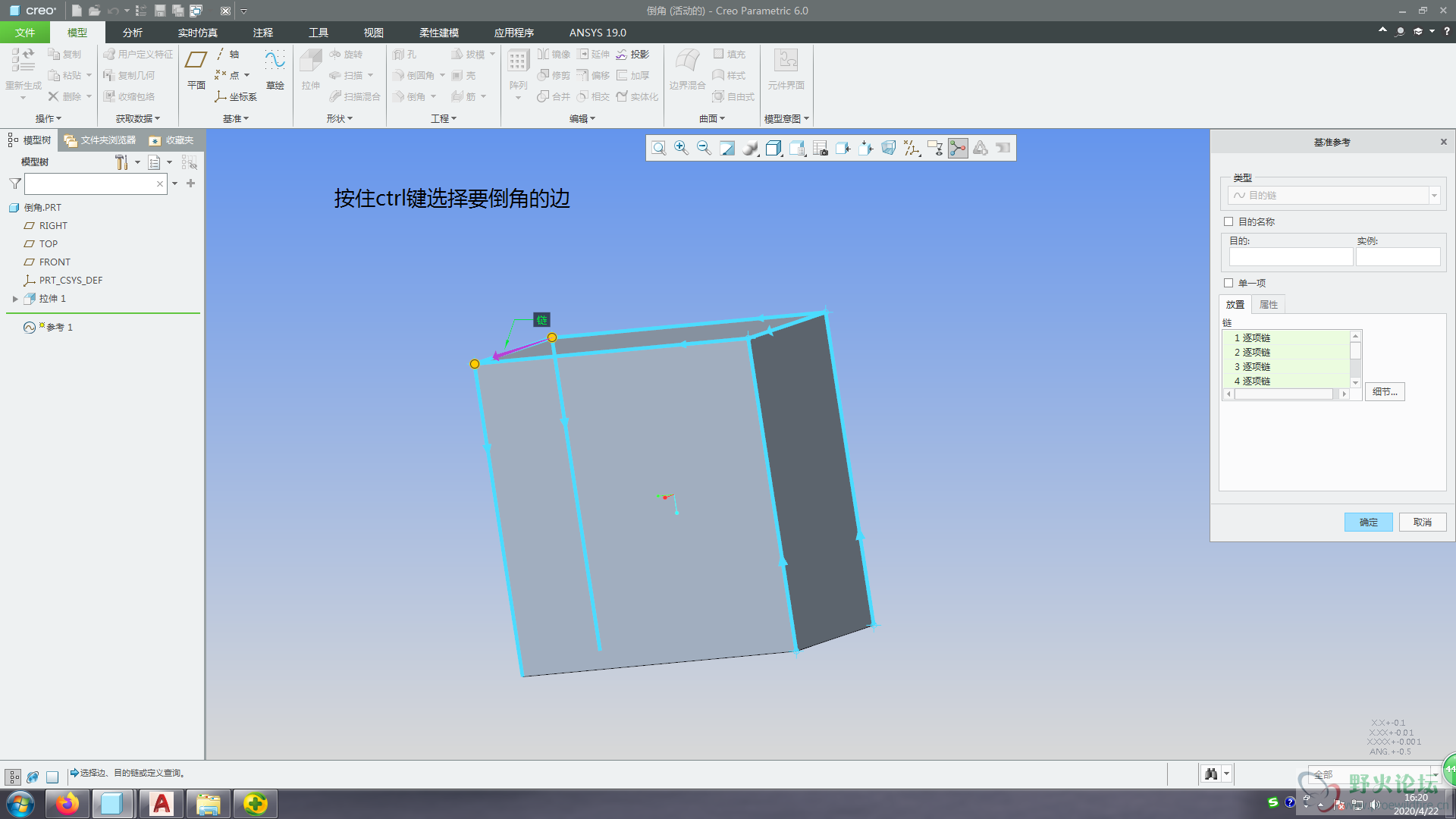Select 1 逐项链 in chain list
This screenshot has width=1456, height=819.
[1286, 337]
